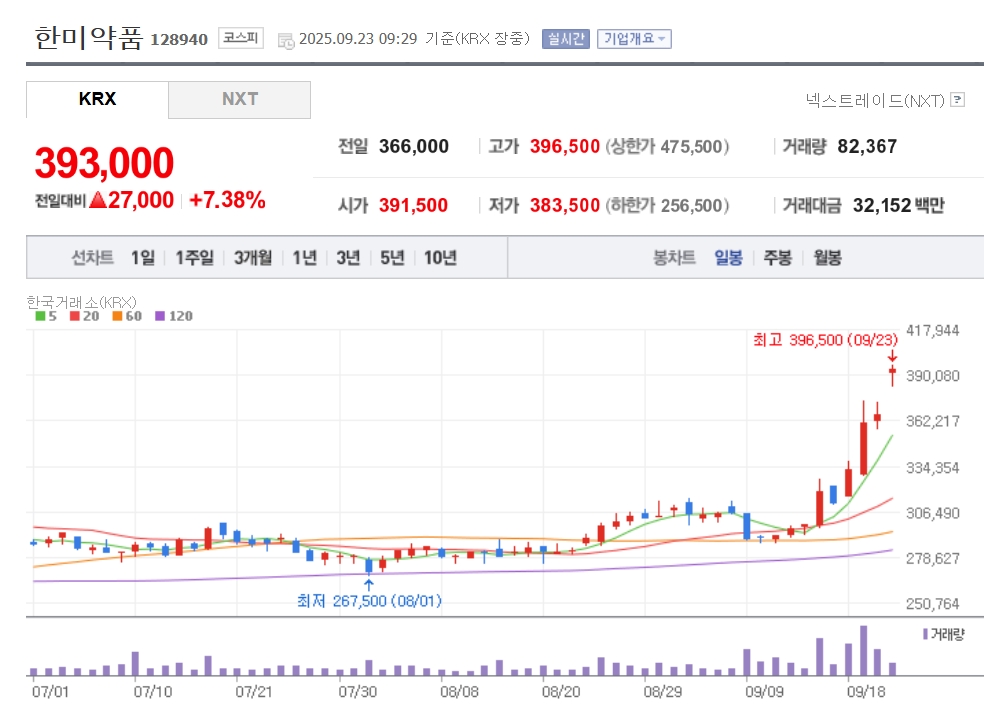Click the 저가 value 383,500

[565, 205]
